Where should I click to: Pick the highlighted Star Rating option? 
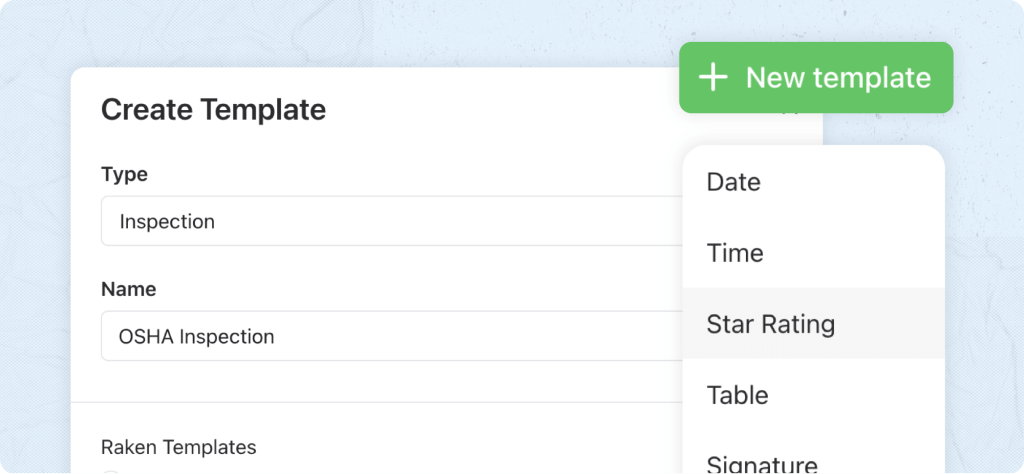(770, 324)
